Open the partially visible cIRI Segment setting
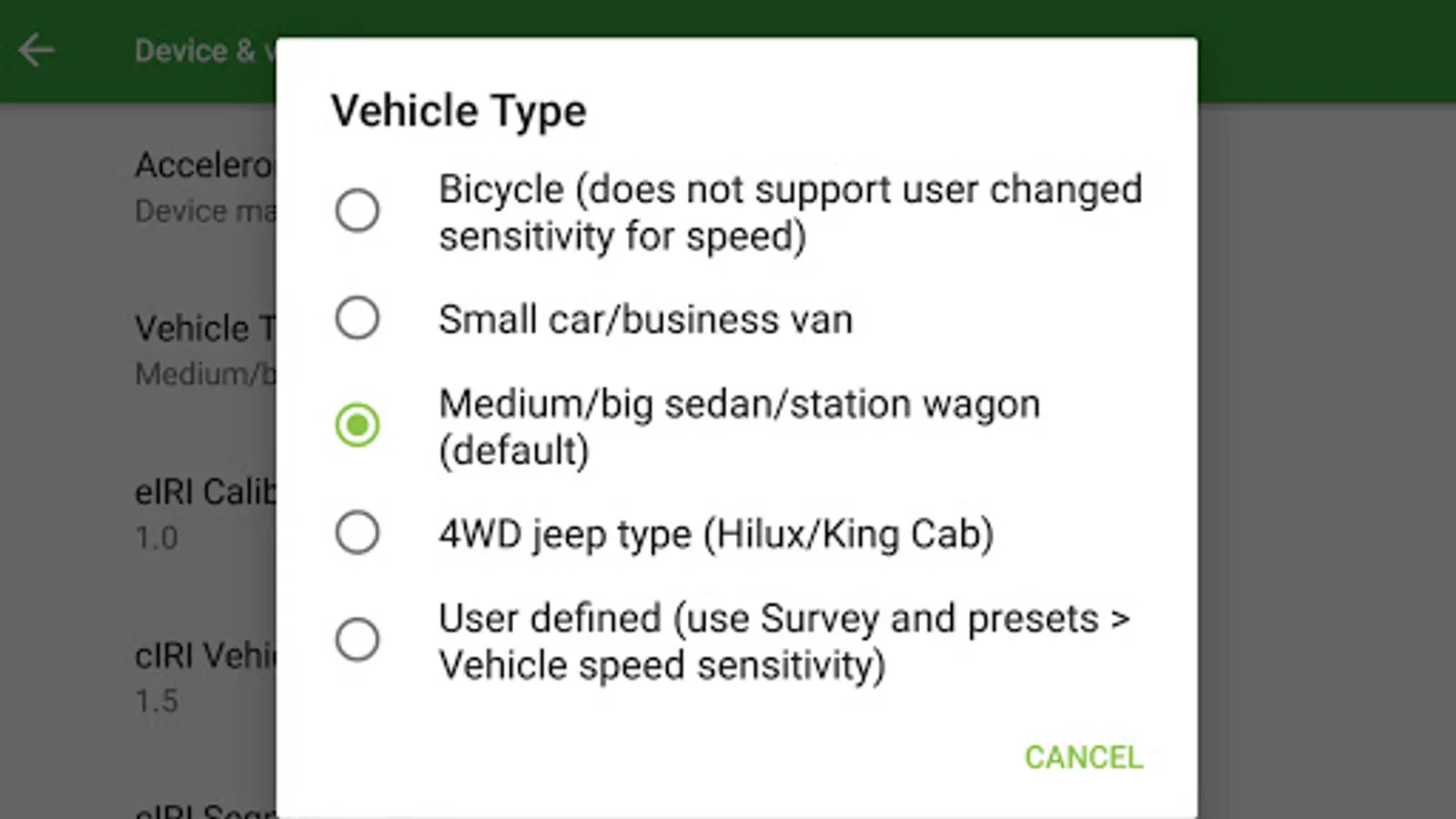The image size is (1456, 819). tap(204, 808)
